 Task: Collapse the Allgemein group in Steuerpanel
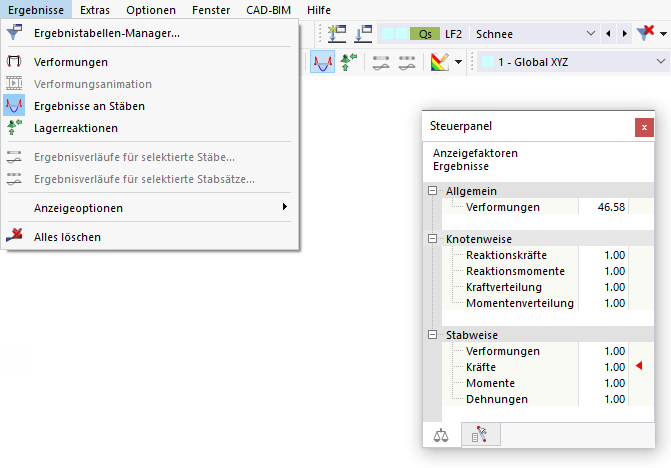[433, 191]
